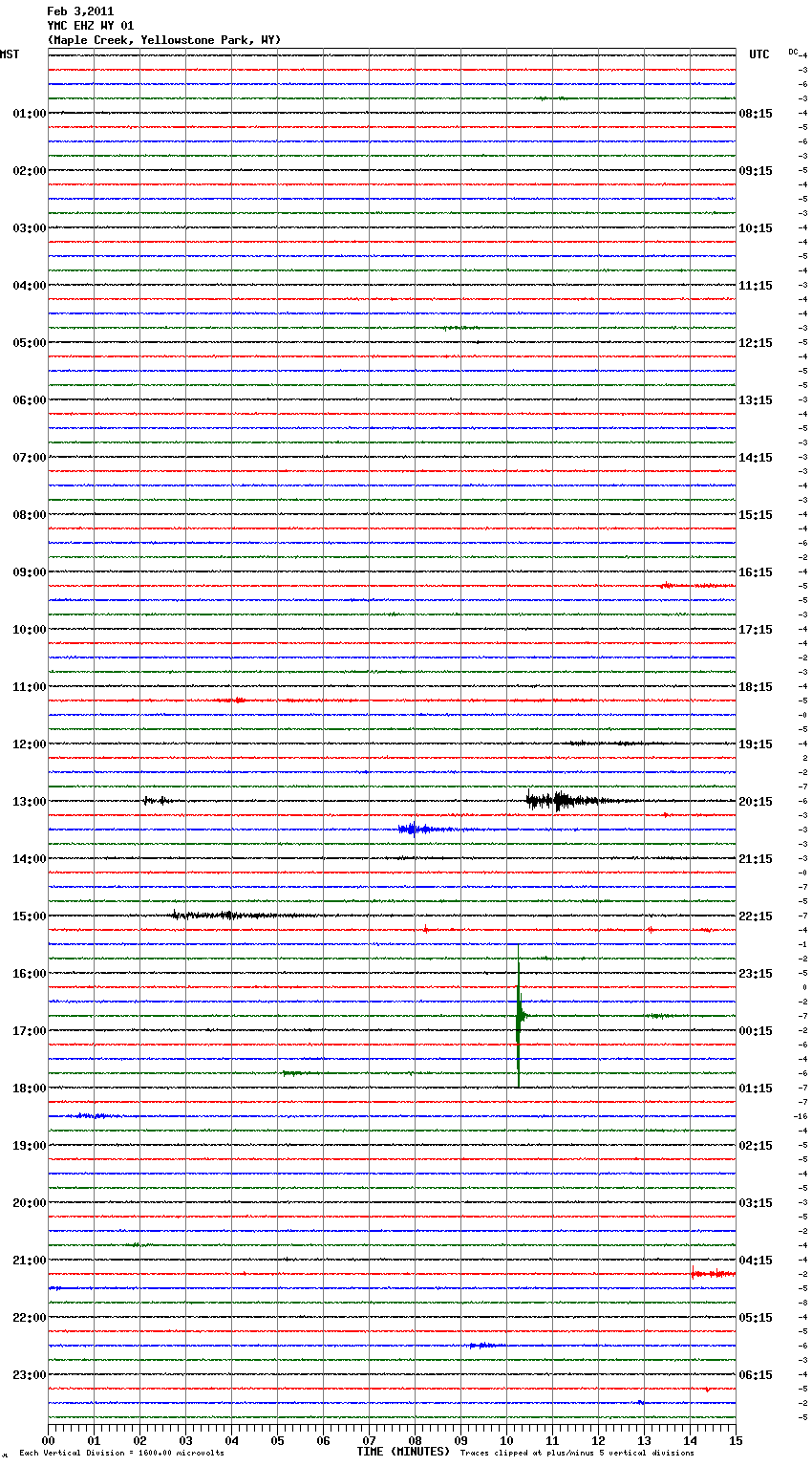812x1466 pixels.
Task: Select the 11:00 MST time label
Action: [x=30, y=687]
